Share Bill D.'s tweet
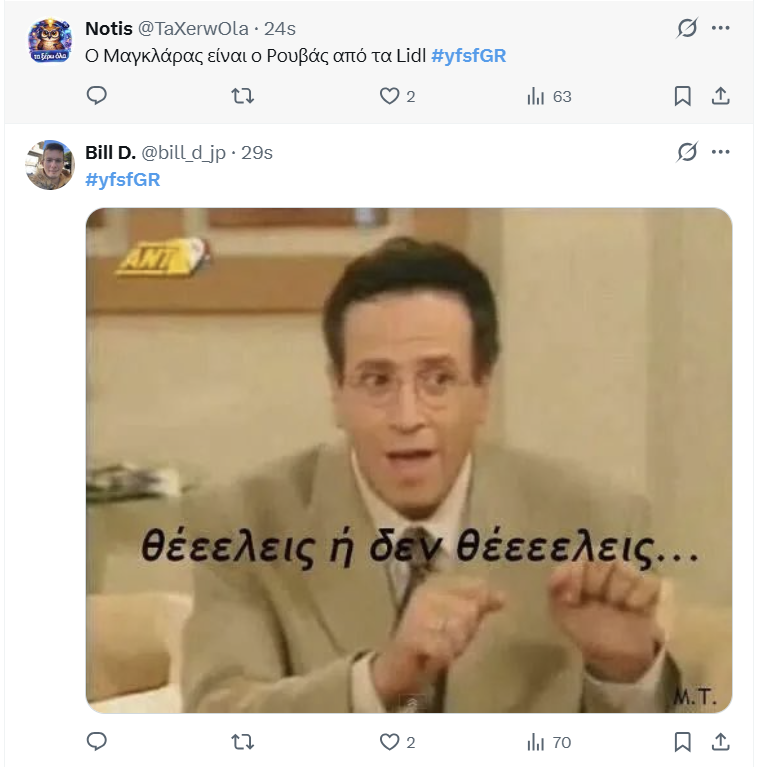 [x=720, y=742]
